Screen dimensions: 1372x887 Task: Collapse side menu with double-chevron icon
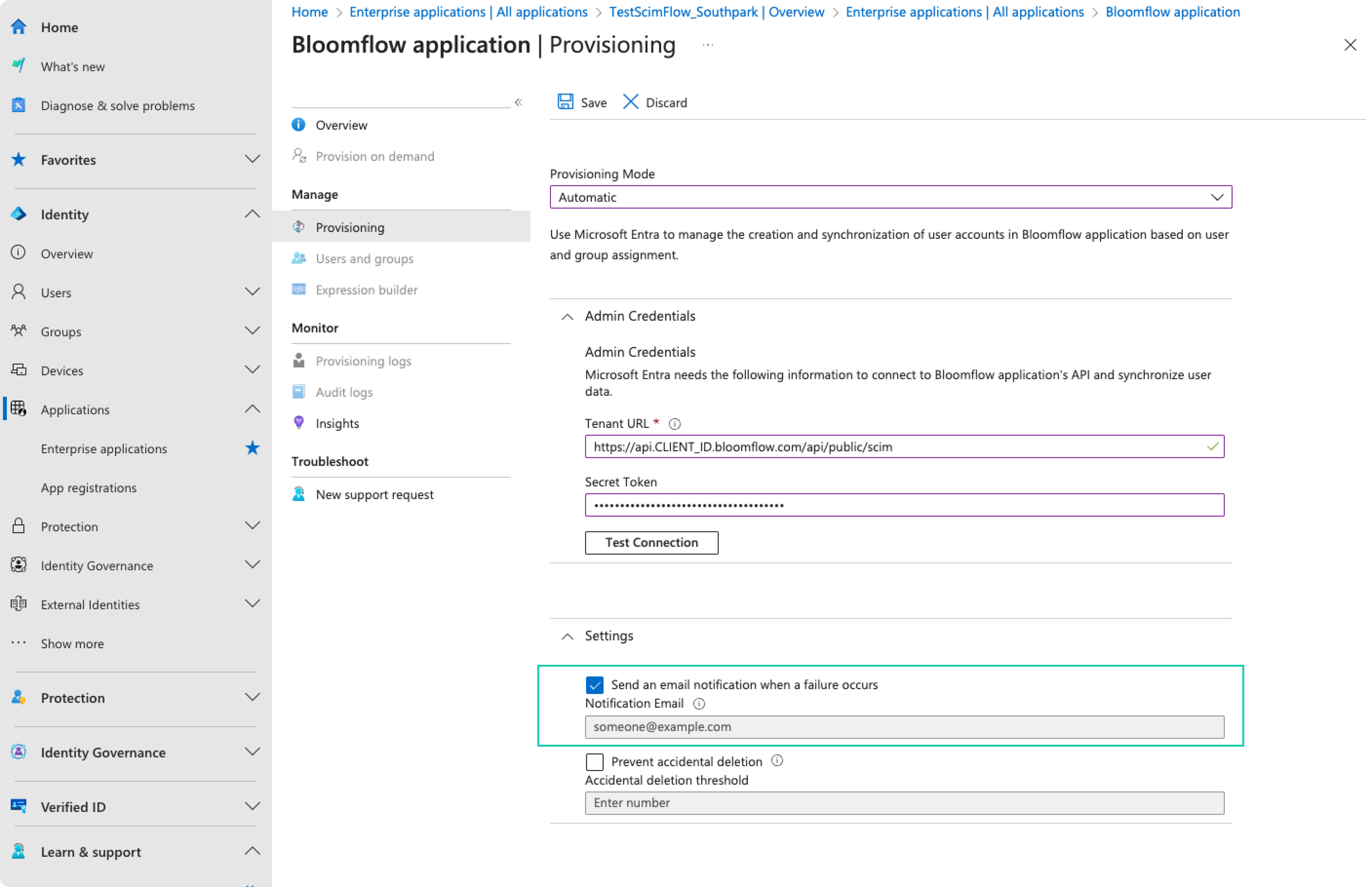(519, 102)
